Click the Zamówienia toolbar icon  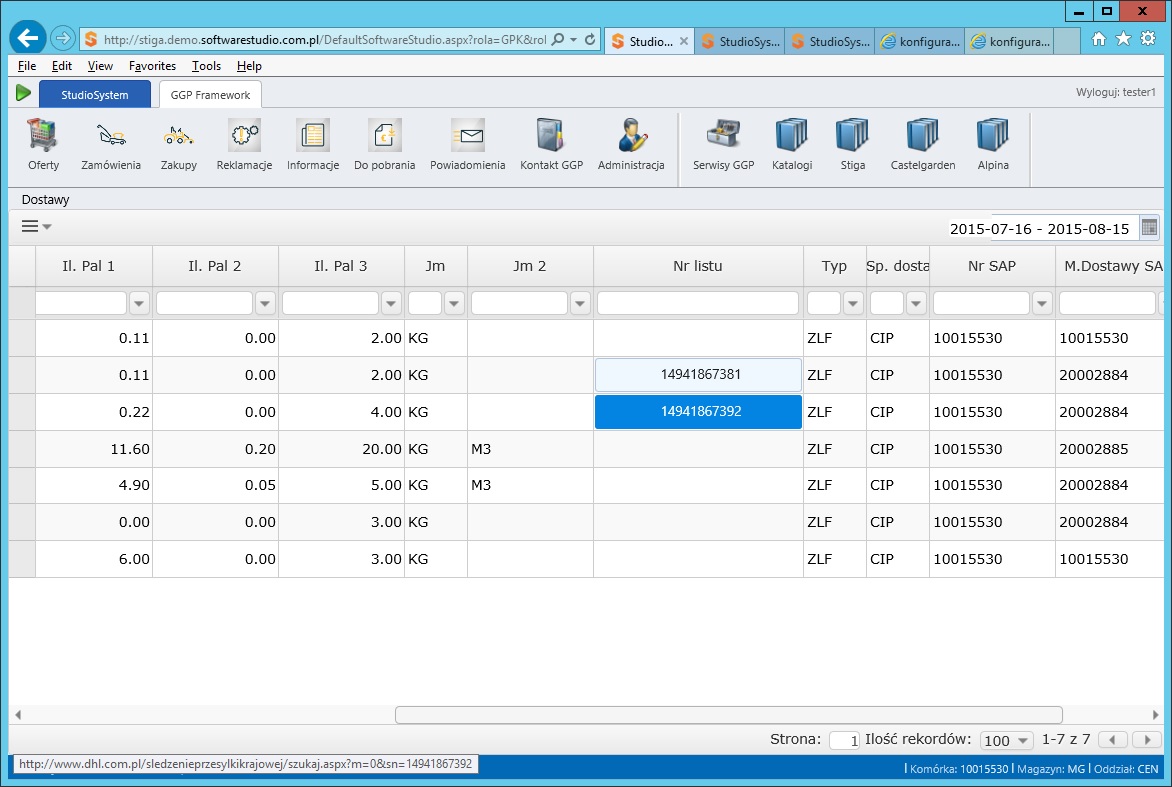pos(110,135)
